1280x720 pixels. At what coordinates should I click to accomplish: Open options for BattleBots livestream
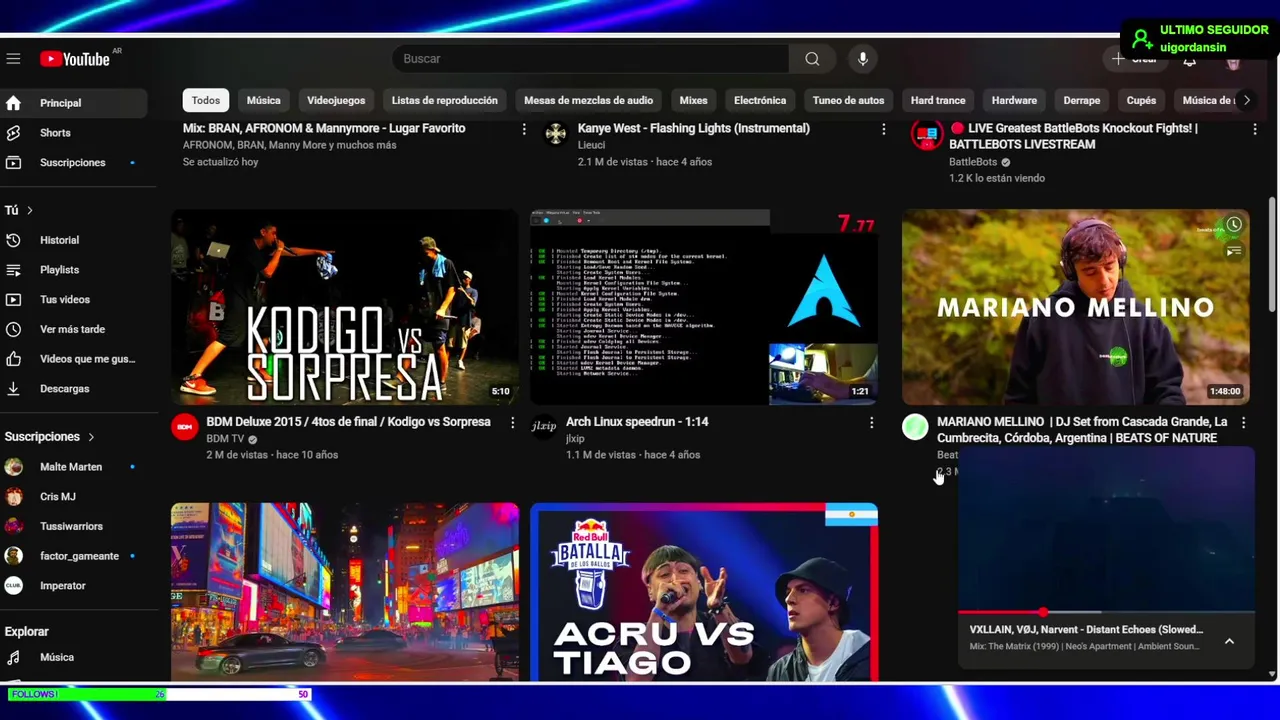(1255, 129)
